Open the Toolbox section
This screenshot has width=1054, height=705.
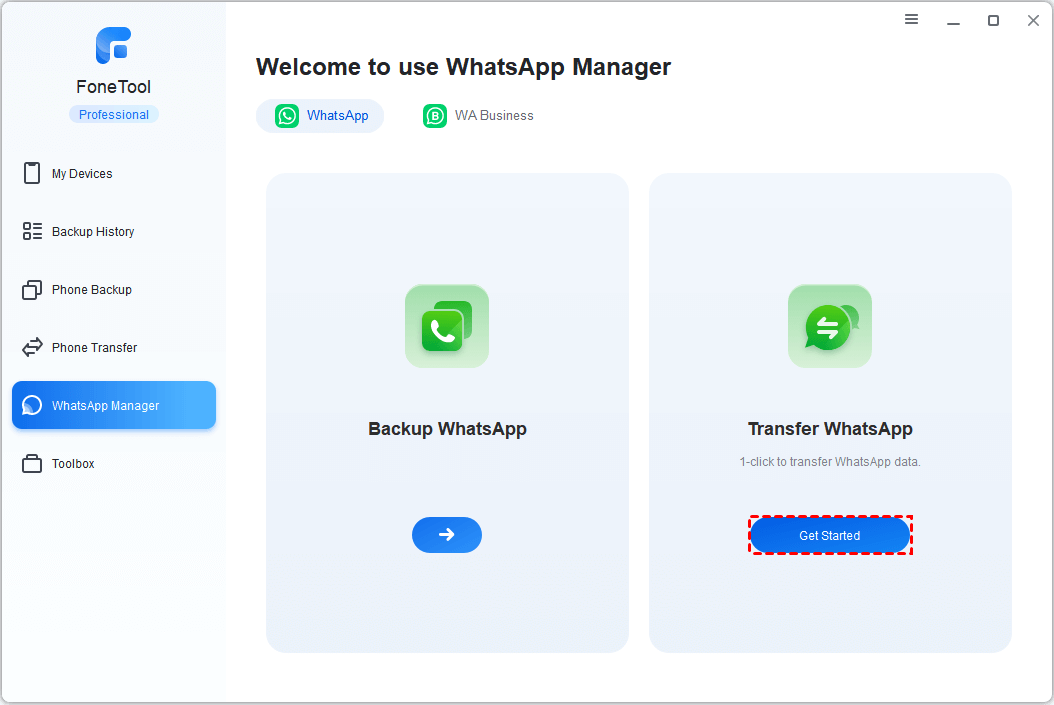pyautogui.click(x=73, y=464)
